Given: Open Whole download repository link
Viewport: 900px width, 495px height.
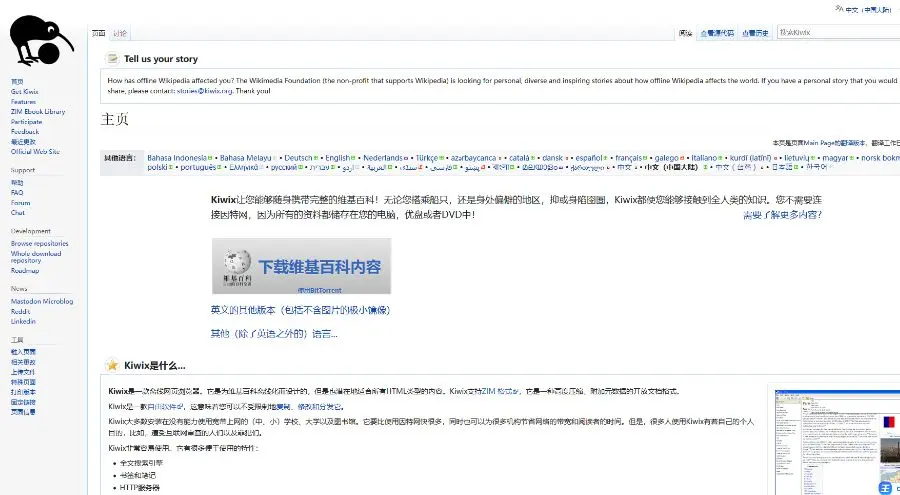Looking at the screenshot, I should click(x=36, y=257).
